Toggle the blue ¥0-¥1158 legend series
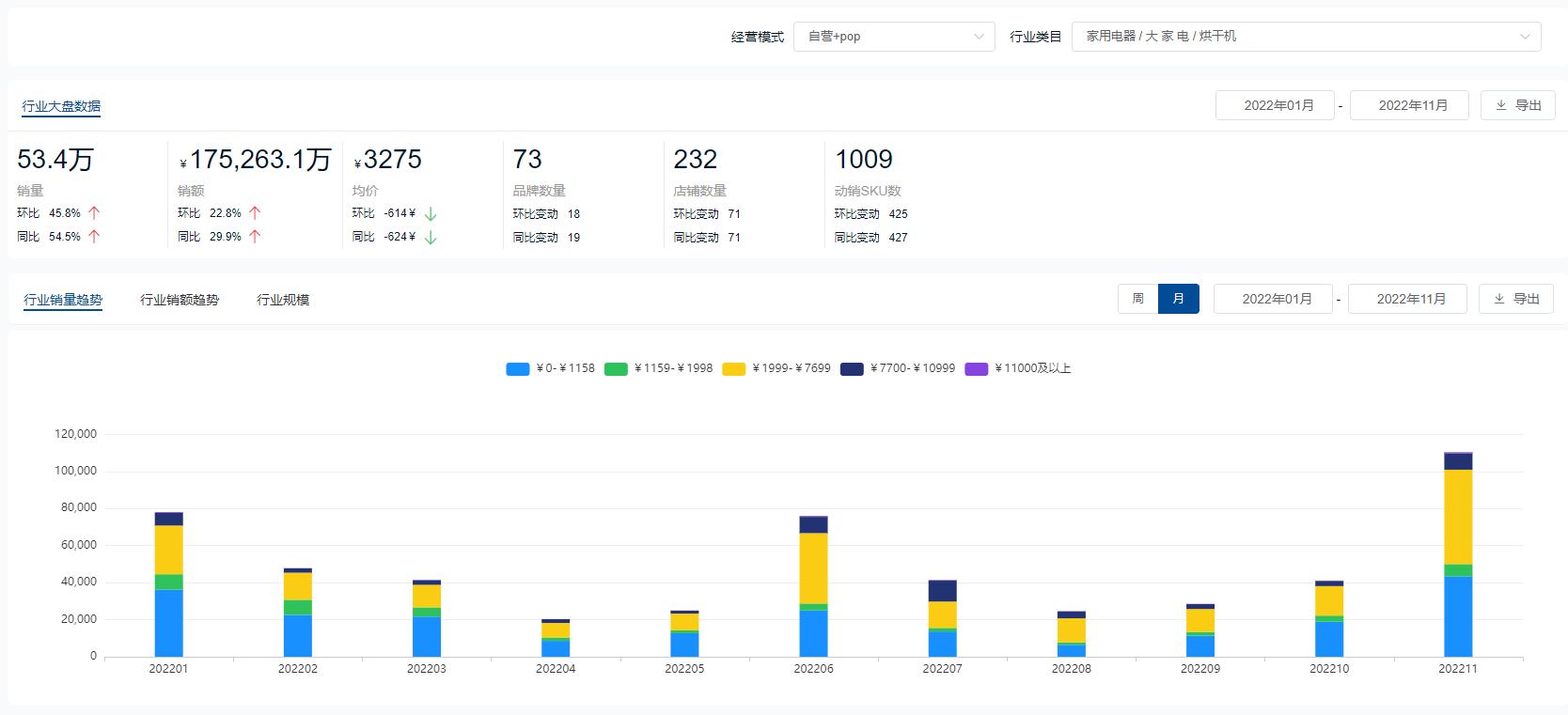 [518, 369]
